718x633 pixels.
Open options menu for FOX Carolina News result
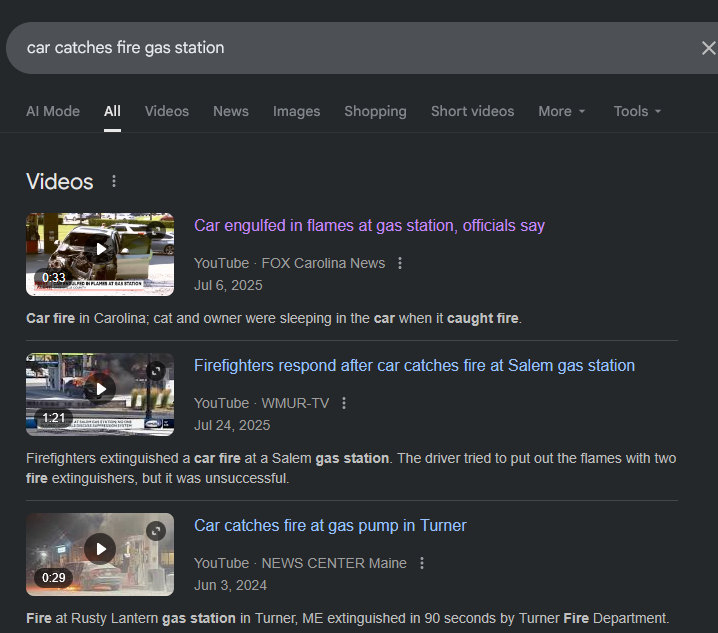(x=400, y=263)
